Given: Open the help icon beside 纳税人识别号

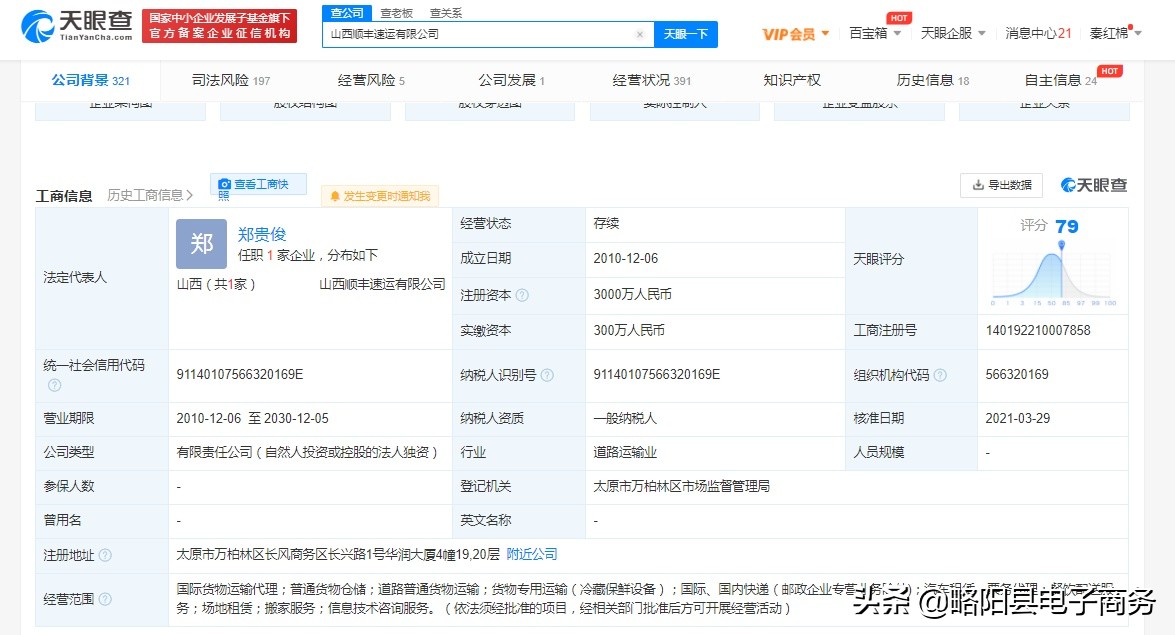Looking at the screenshot, I should click(x=546, y=375).
